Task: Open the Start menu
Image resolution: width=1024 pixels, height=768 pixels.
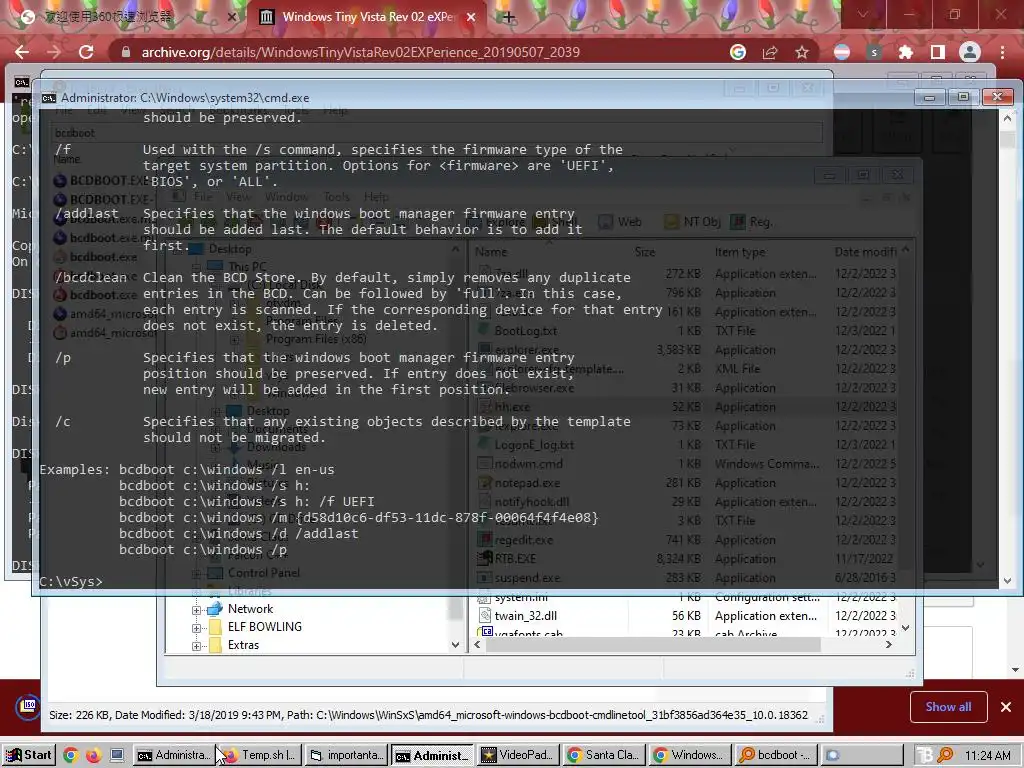Action: [29, 755]
